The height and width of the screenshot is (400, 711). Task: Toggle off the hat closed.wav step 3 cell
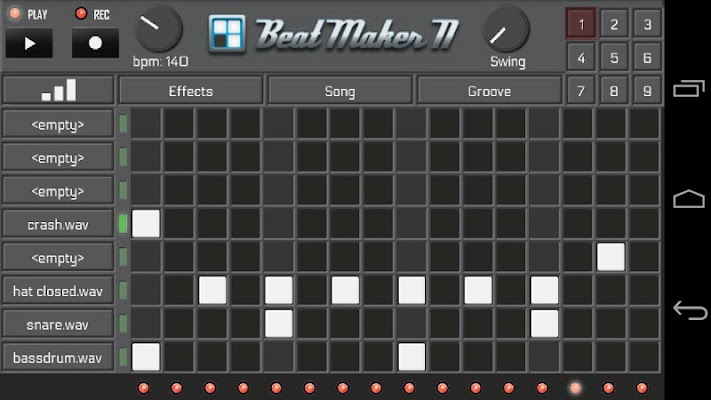point(212,290)
